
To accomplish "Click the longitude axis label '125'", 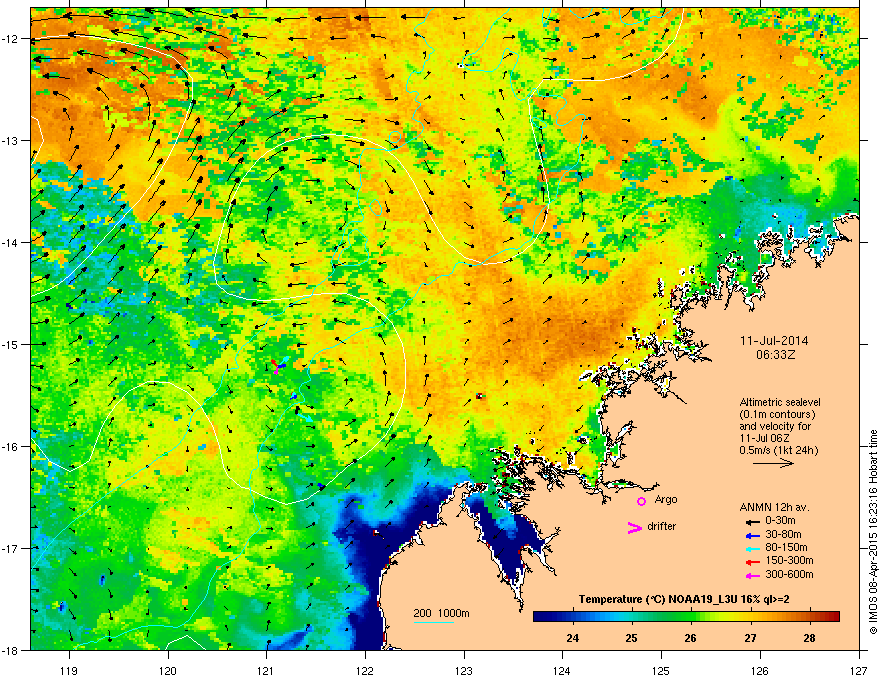I will (661, 670).
